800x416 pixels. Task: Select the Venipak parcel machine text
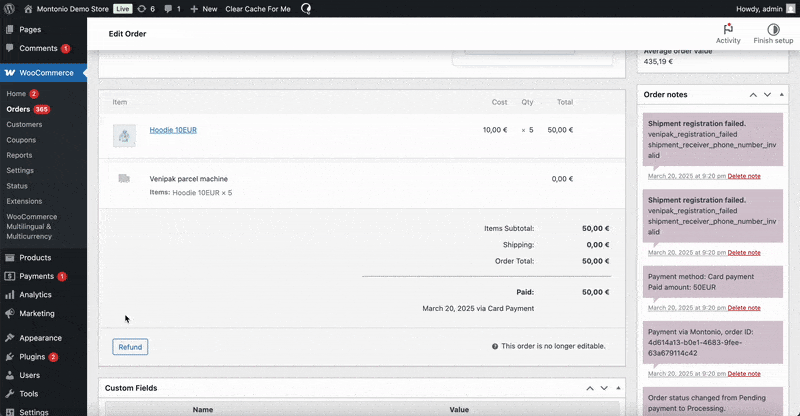click(188, 179)
